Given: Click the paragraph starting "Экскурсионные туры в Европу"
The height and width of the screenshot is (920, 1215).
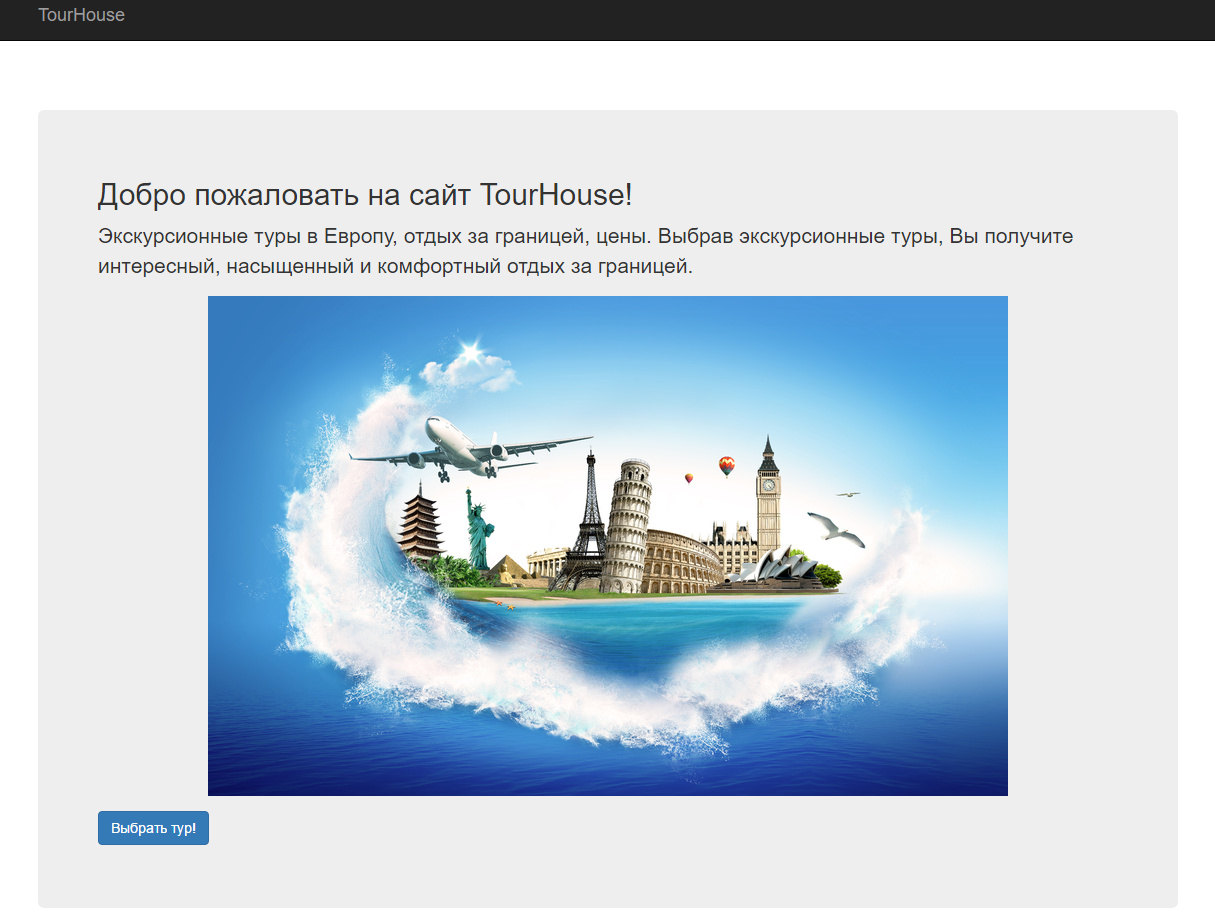Looking at the screenshot, I should click(x=586, y=252).
